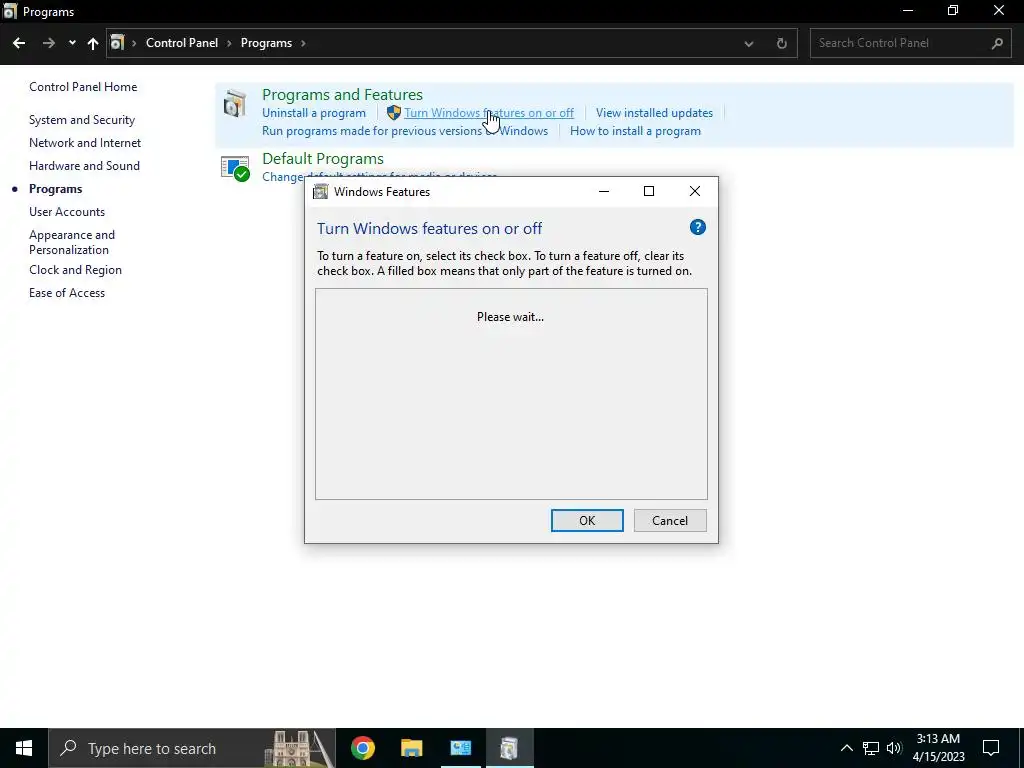Viewport: 1024px width, 768px height.
Task: Close the Windows Features dialog
Action: [x=695, y=191]
